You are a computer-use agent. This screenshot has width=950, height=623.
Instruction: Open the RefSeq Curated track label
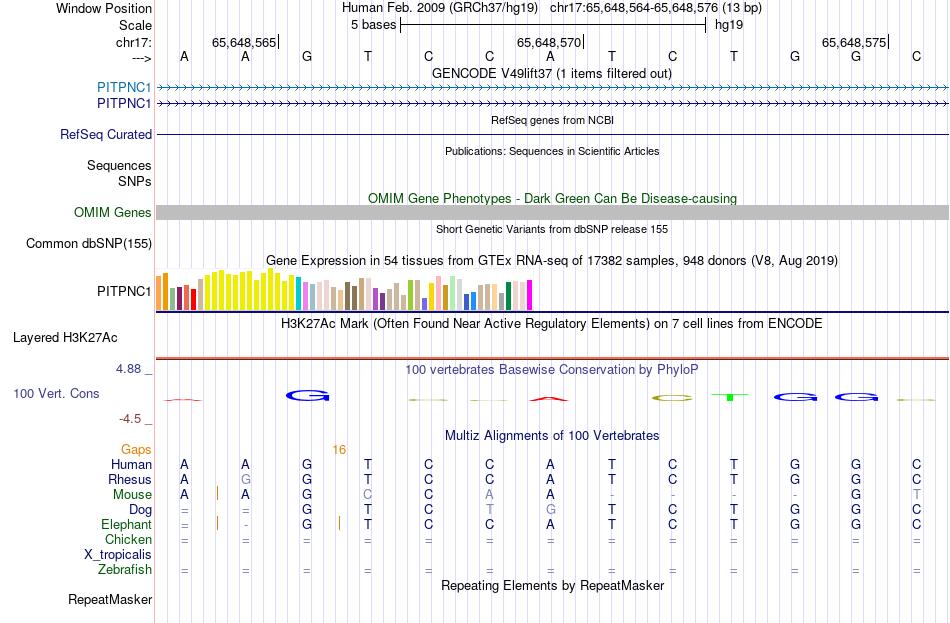(106, 135)
